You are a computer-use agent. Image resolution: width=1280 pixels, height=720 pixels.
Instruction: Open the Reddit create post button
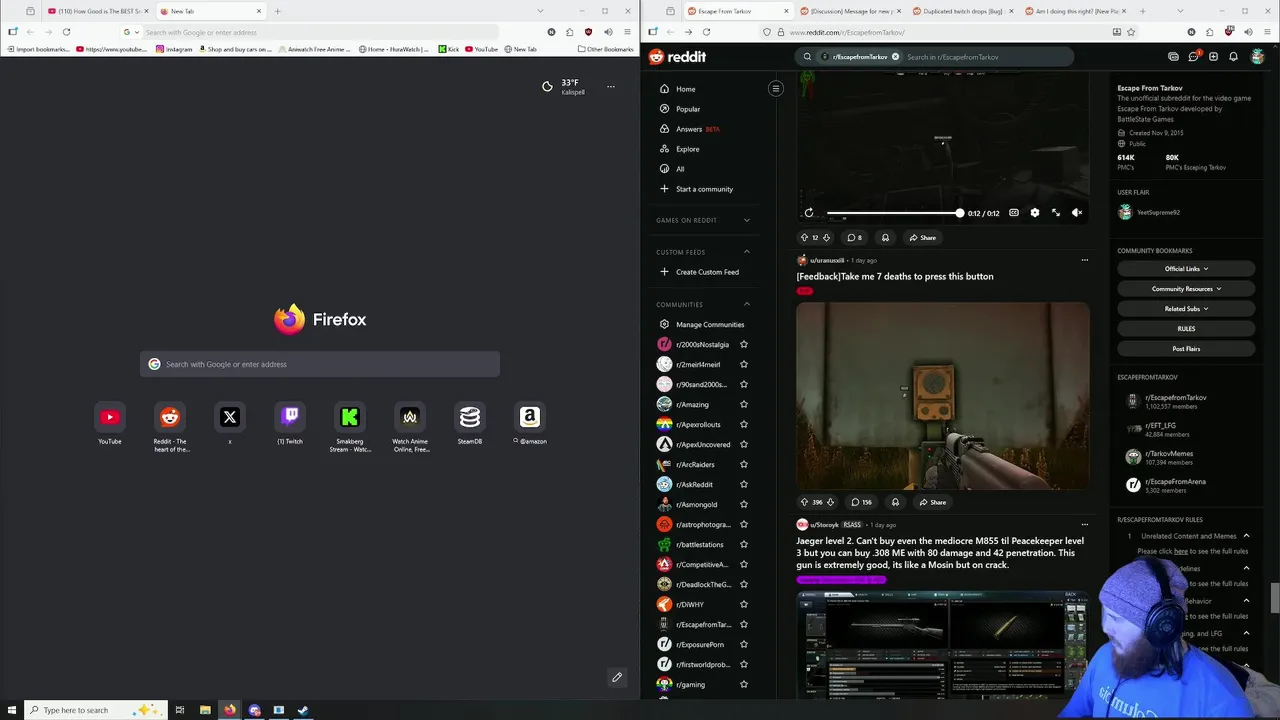pos(1213,57)
